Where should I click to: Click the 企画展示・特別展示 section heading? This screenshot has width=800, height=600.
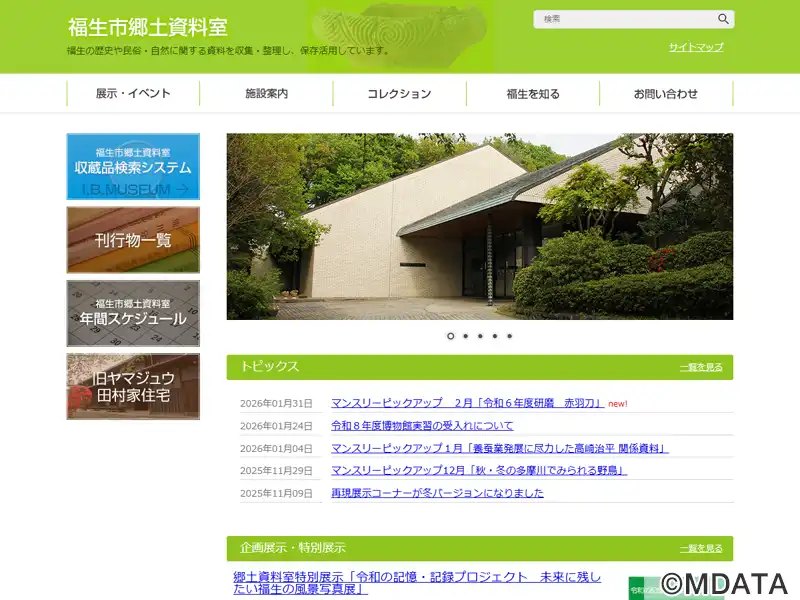click(x=293, y=547)
